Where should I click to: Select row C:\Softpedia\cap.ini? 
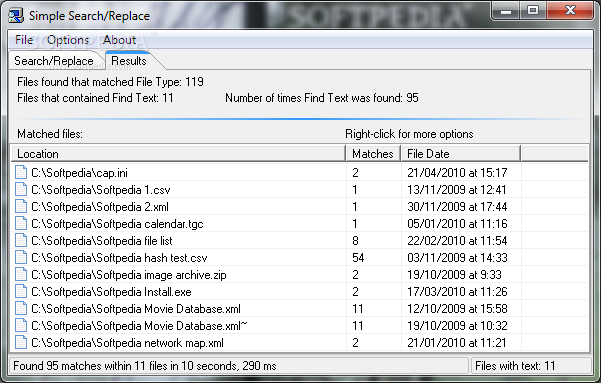point(300,173)
